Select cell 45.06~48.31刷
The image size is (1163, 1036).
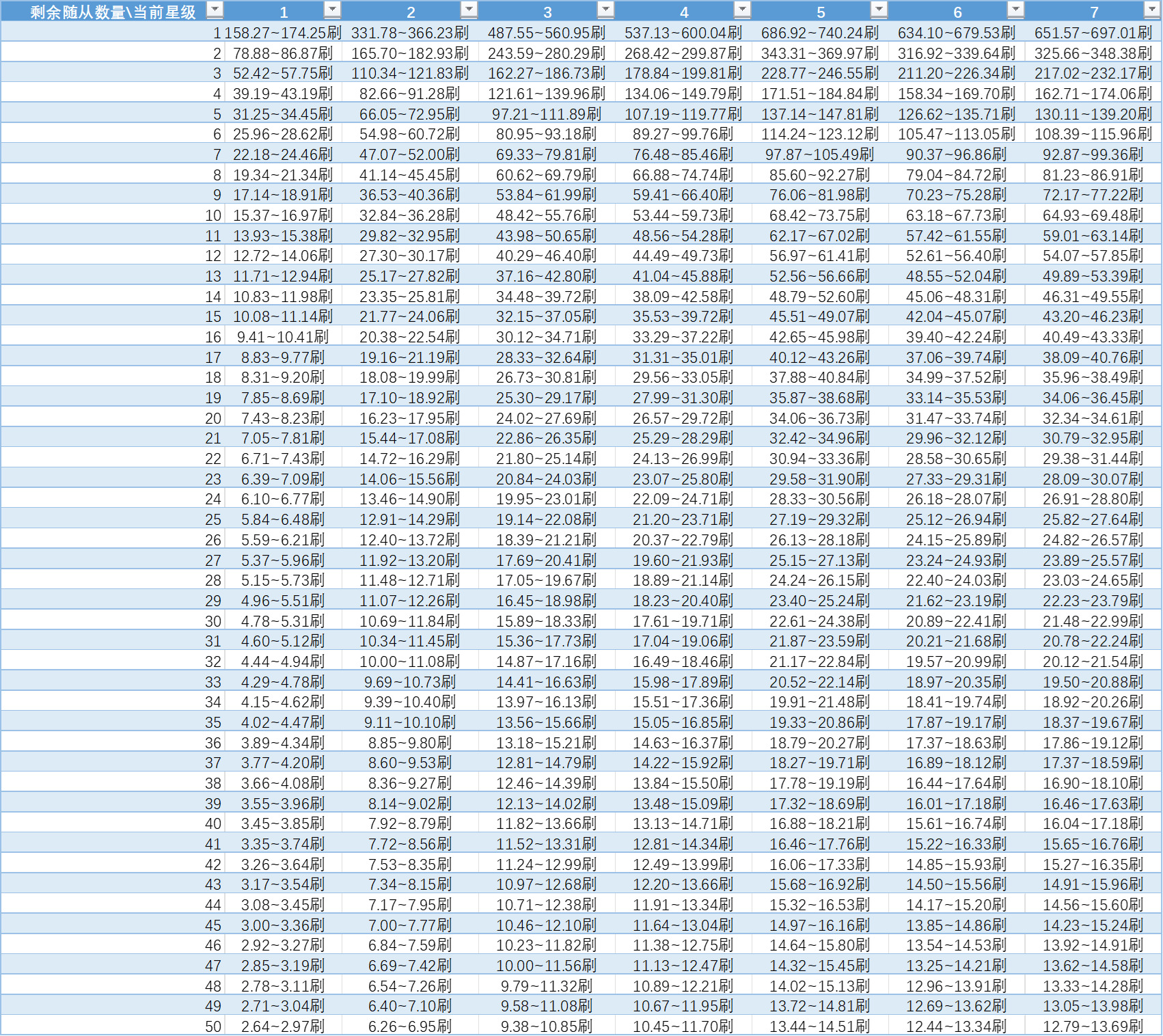[957, 296]
